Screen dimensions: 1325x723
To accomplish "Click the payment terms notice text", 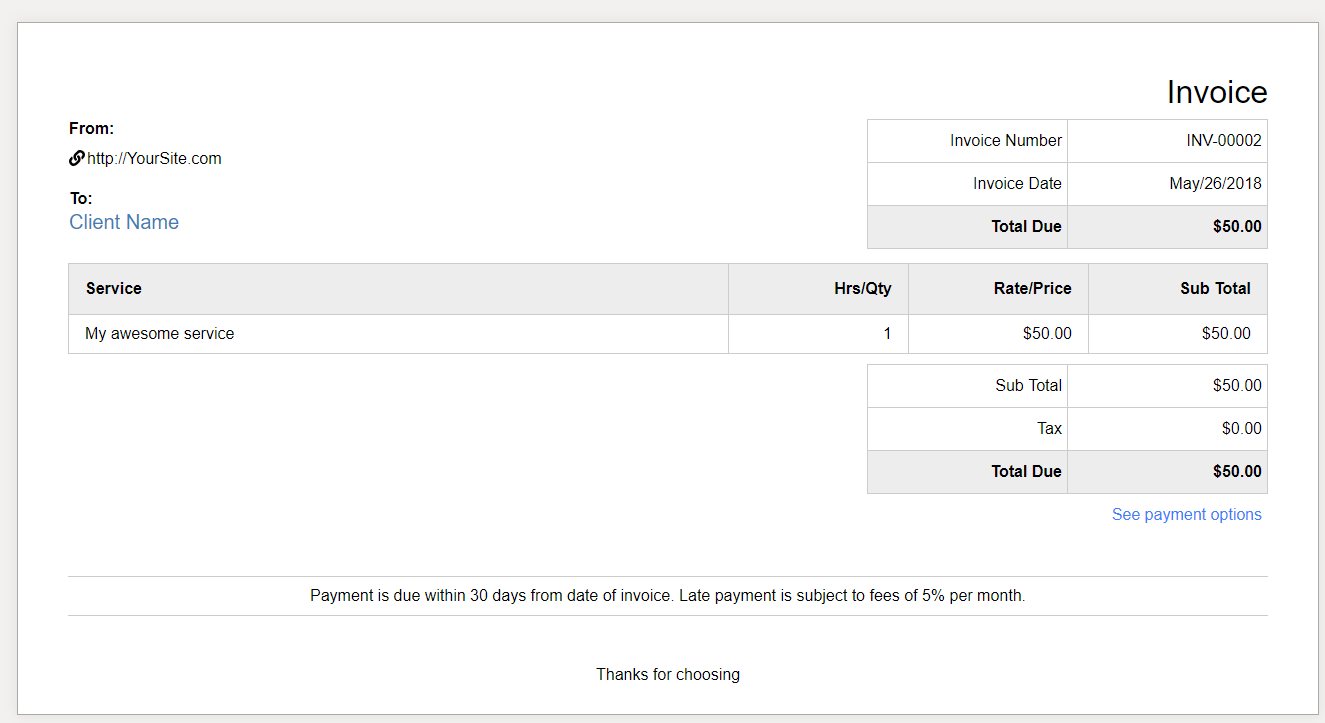I will 667,596.
